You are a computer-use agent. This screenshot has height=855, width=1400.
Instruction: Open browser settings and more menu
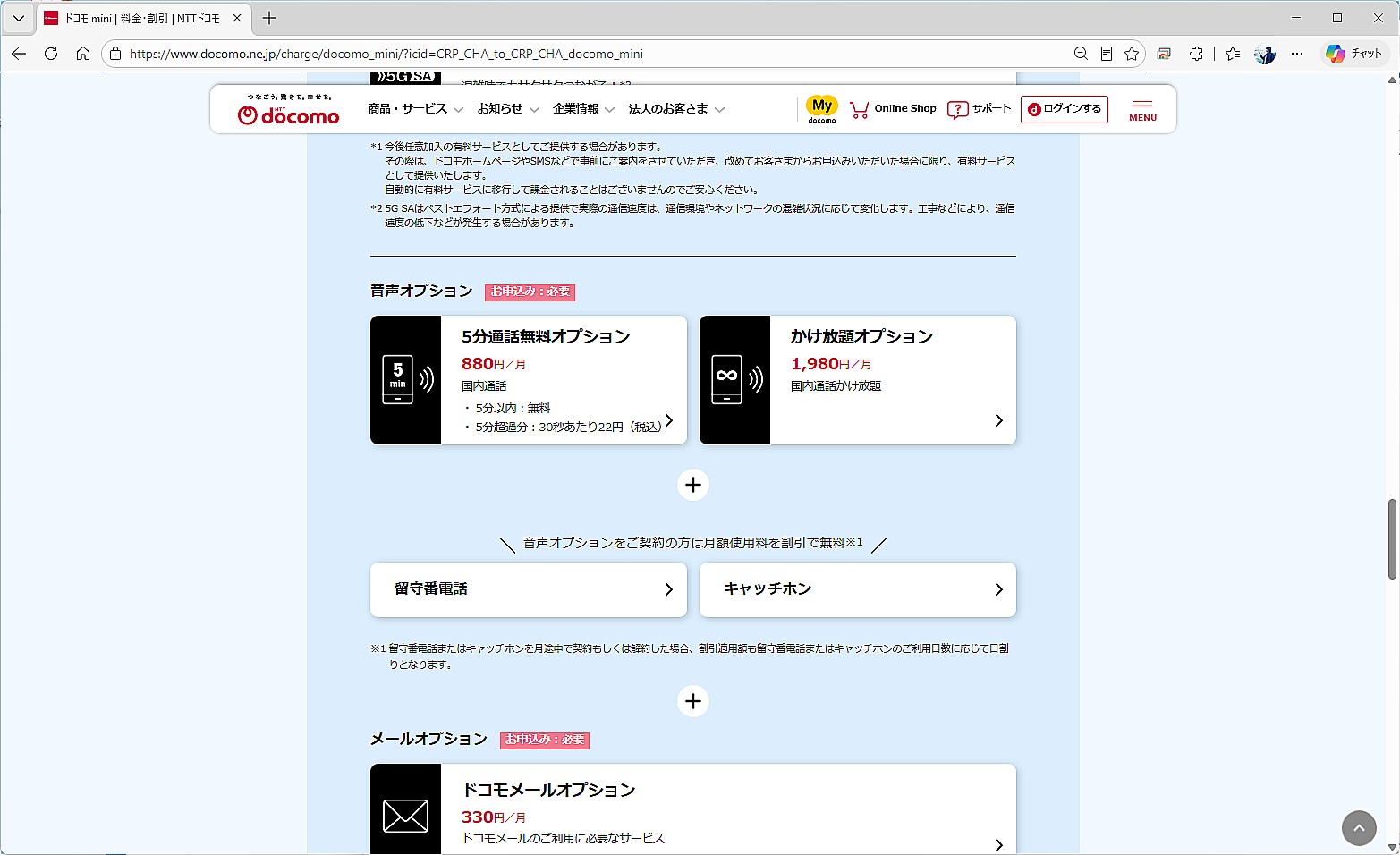pos(1297,54)
